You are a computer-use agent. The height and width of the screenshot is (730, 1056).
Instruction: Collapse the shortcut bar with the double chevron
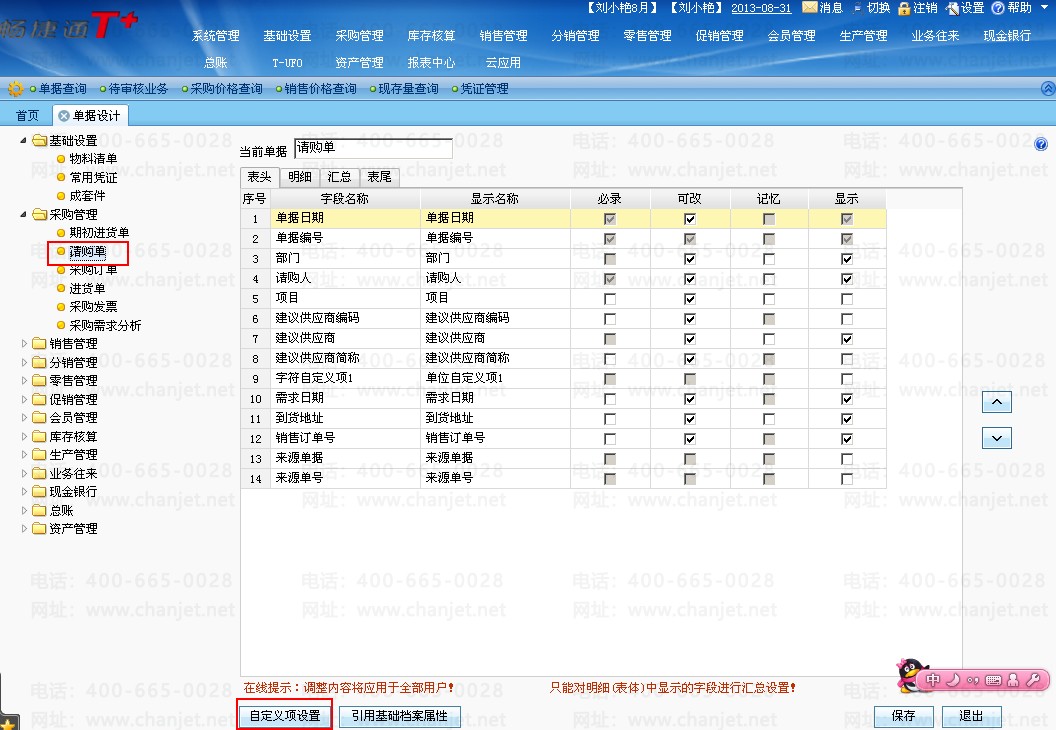coord(1048,88)
